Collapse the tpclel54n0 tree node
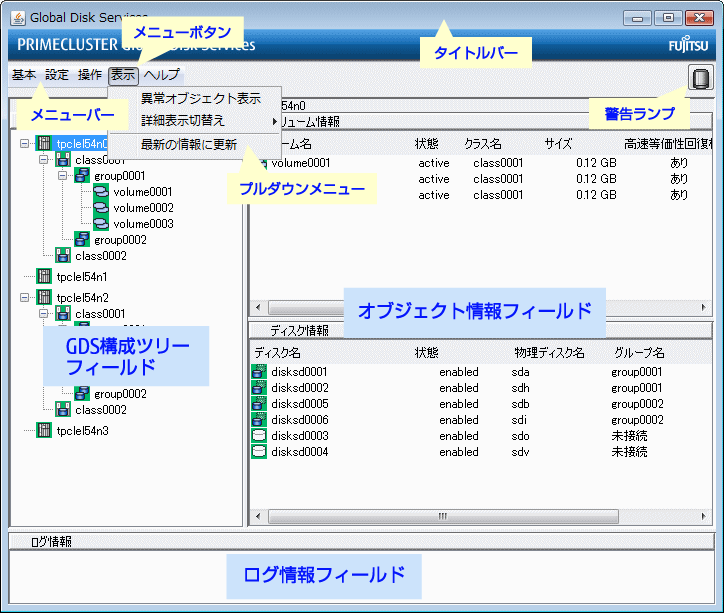This screenshot has width=724, height=613. [24, 144]
